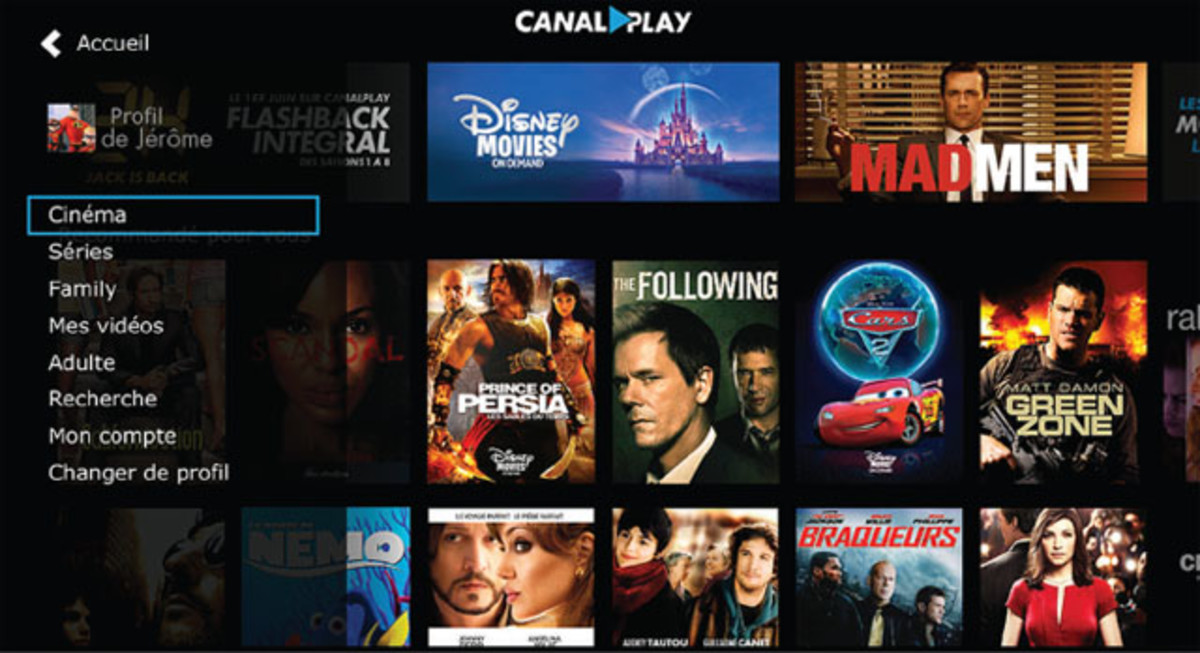Open Mes vidéos in sidebar
This screenshot has width=1200, height=653.
pos(106,326)
